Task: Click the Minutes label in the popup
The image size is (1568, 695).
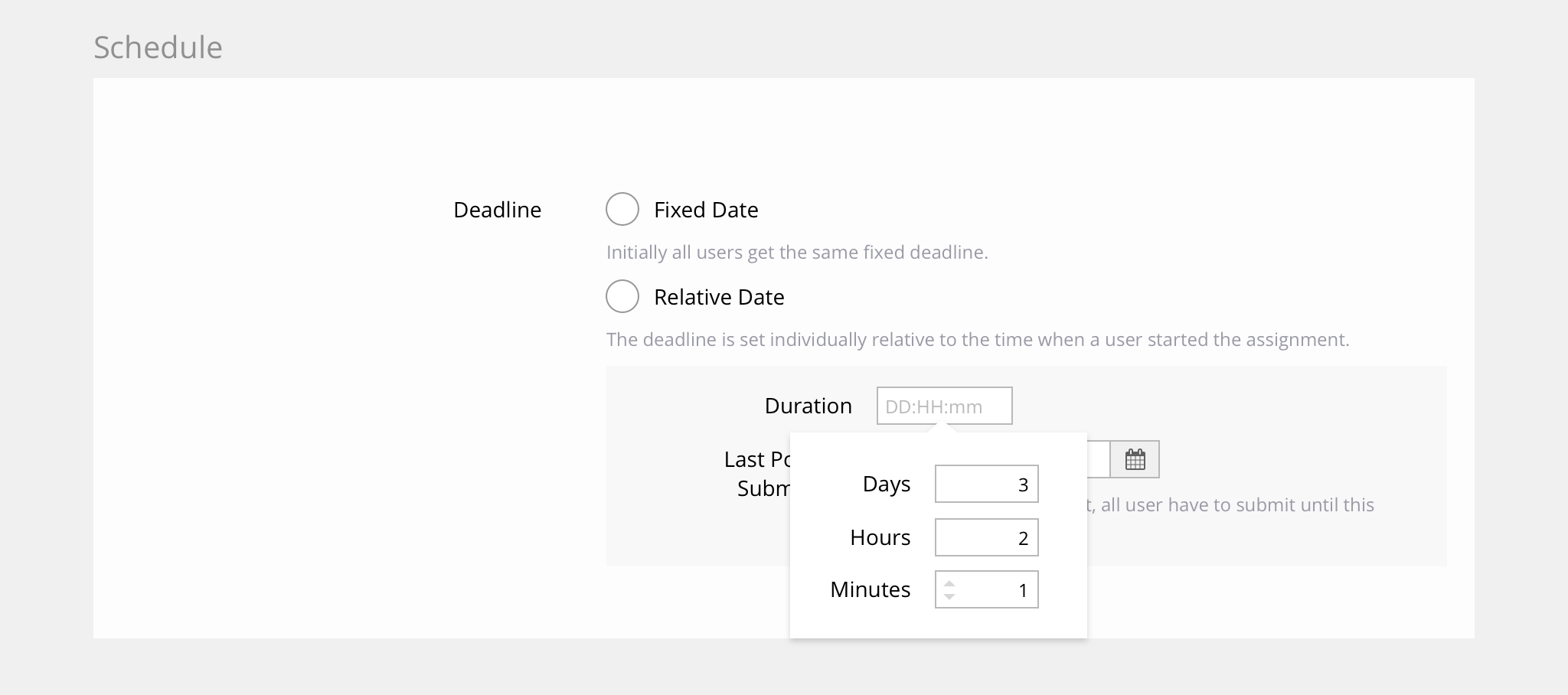Action: 870,589
